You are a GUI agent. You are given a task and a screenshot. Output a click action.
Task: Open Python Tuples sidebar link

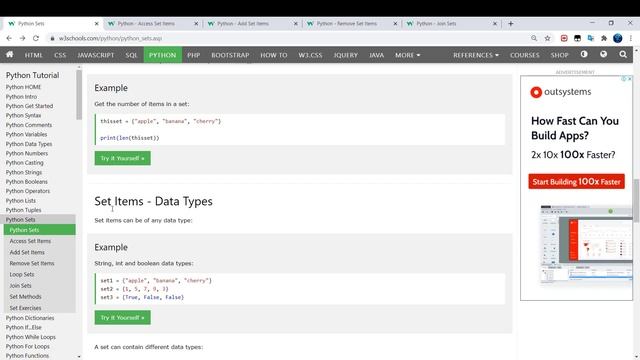24,210
